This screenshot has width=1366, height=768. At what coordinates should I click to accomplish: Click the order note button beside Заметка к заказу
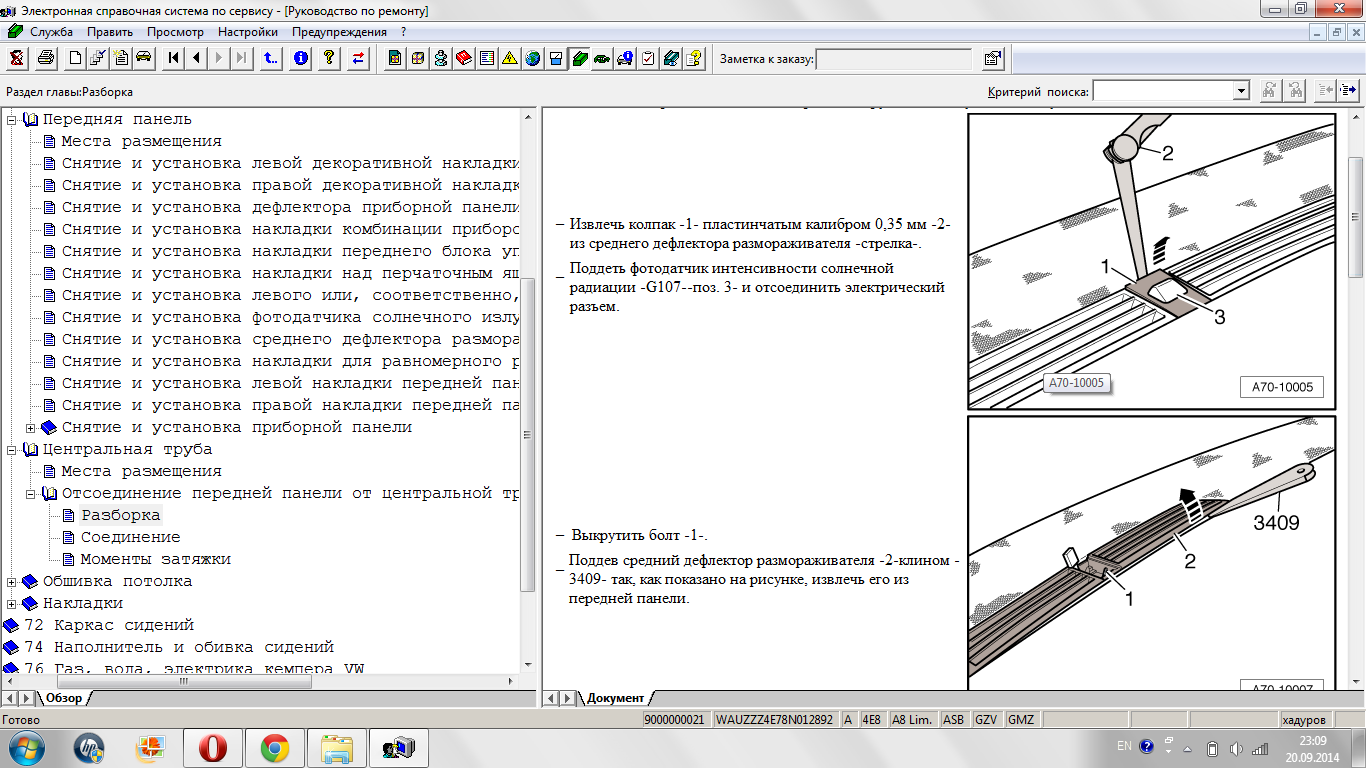tap(992, 59)
